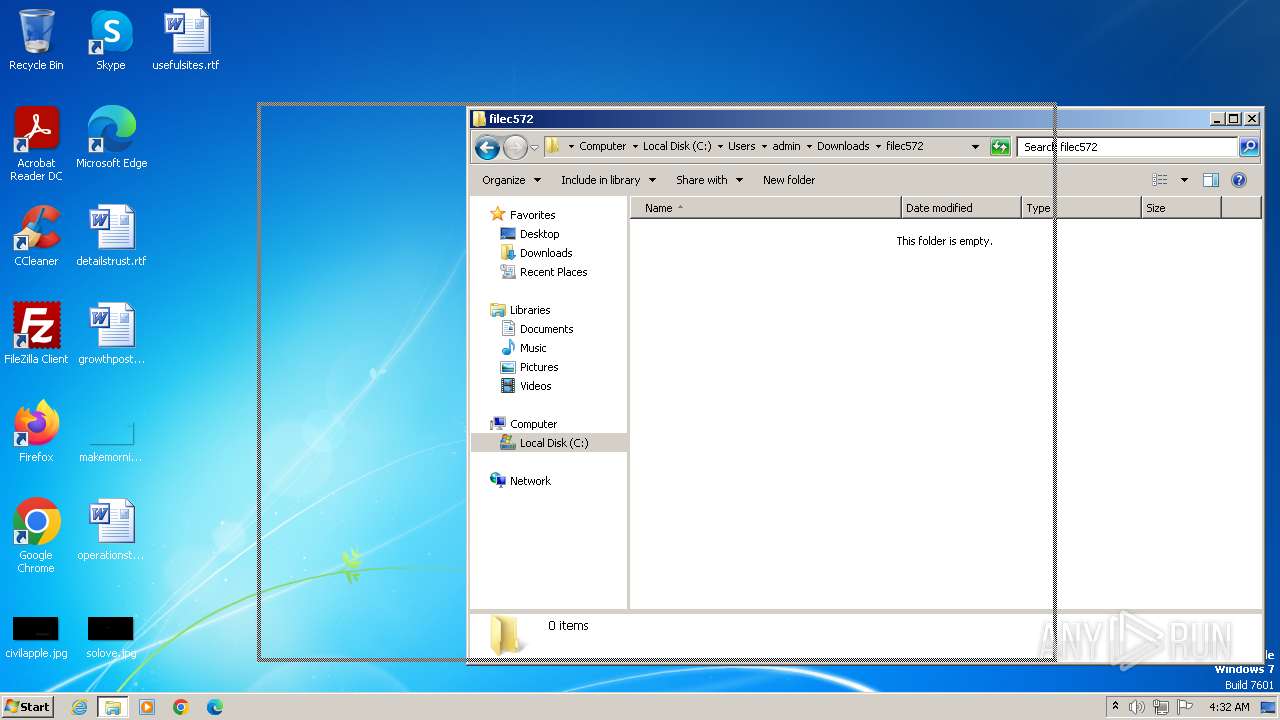The width and height of the screenshot is (1280, 720).
Task: Open the Include in library menu
Action: [x=608, y=180]
